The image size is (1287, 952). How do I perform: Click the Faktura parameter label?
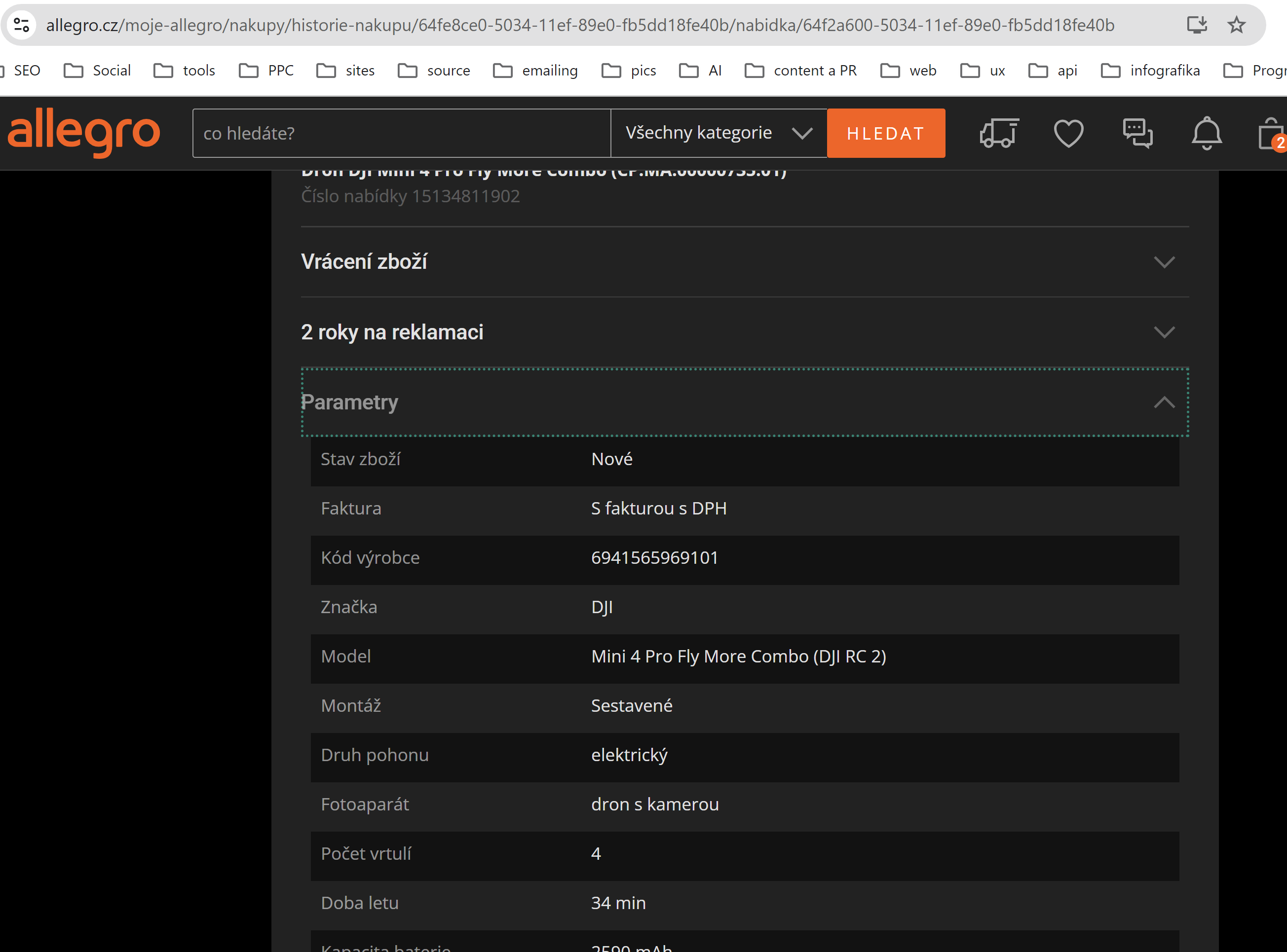(x=351, y=508)
